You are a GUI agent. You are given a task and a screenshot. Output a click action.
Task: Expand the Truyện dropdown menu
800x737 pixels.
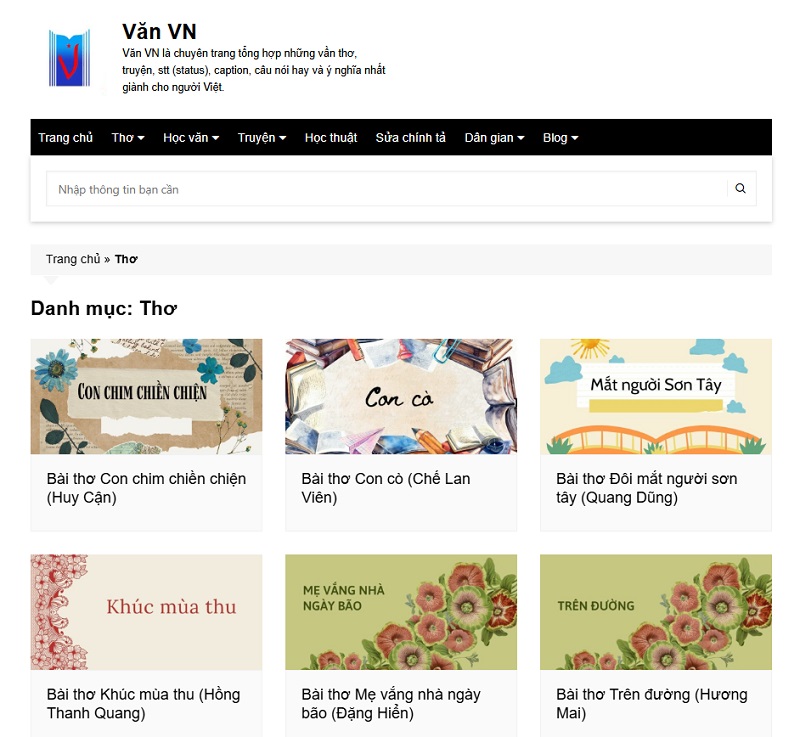(261, 138)
